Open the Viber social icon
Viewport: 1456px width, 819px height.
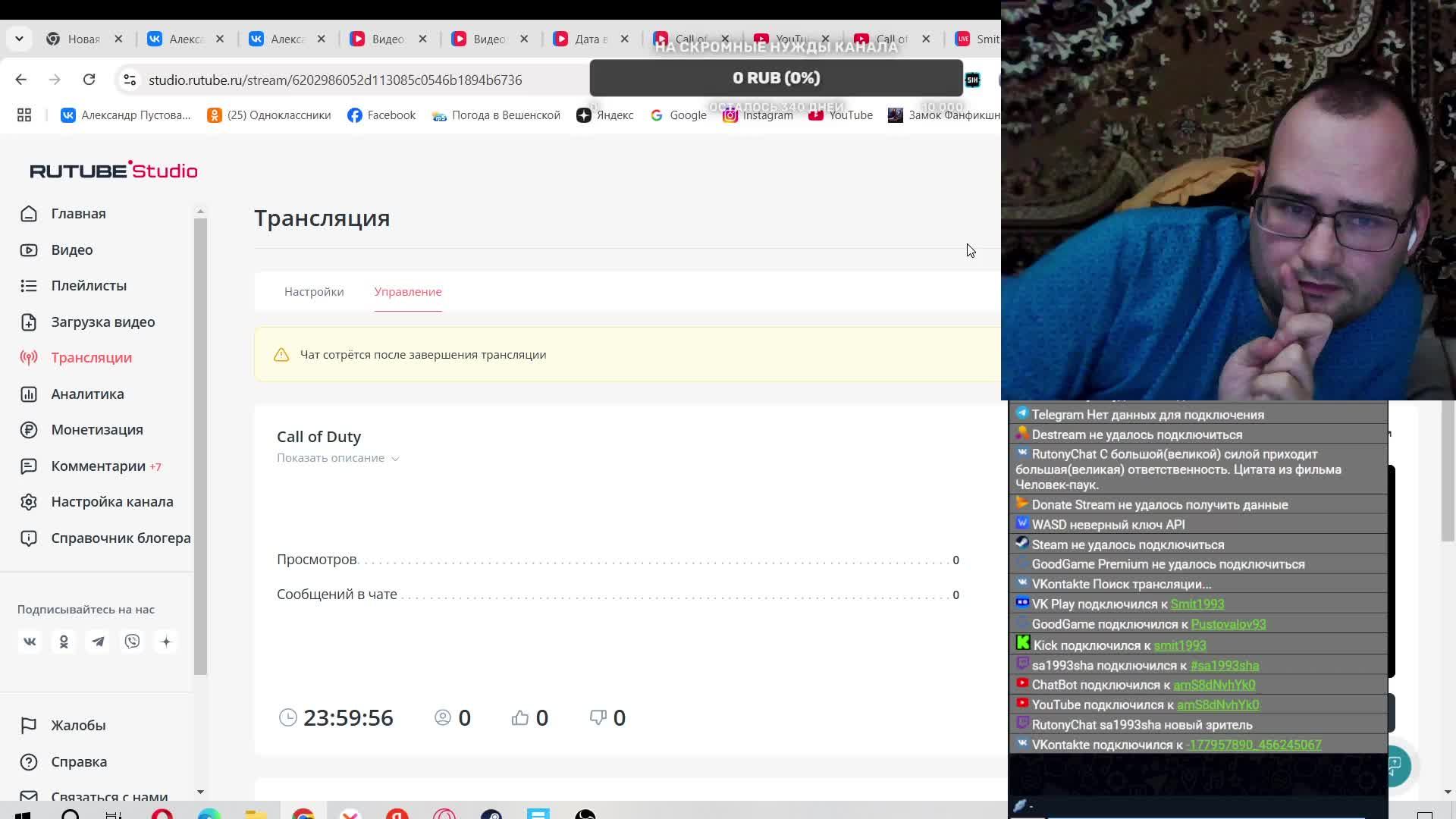tap(132, 642)
